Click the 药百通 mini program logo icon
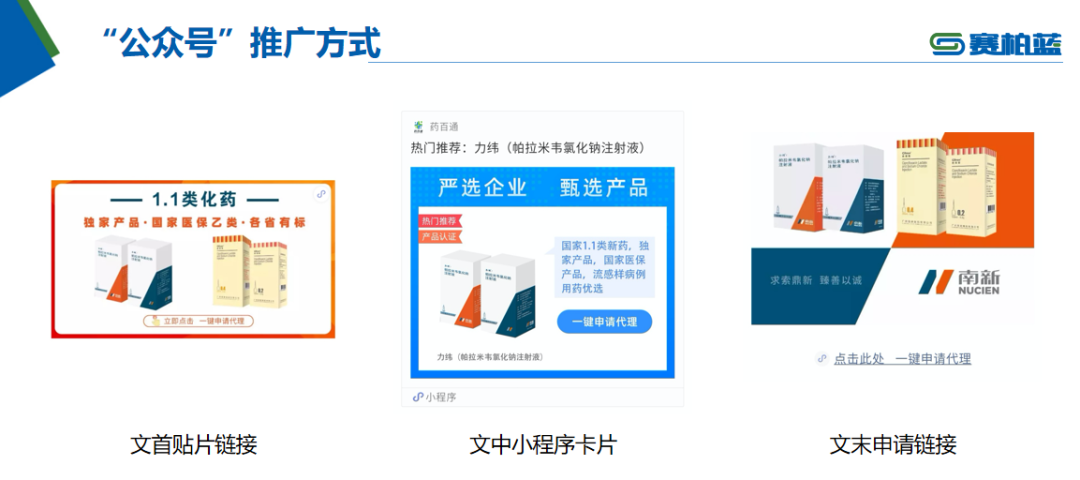 click(x=417, y=126)
